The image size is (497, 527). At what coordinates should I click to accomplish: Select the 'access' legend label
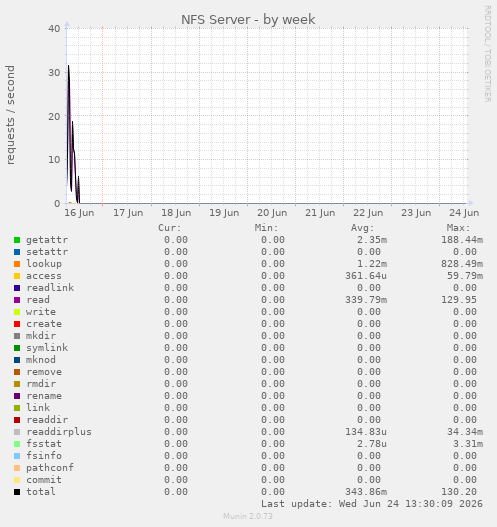pyautogui.click(x=44, y=276)
